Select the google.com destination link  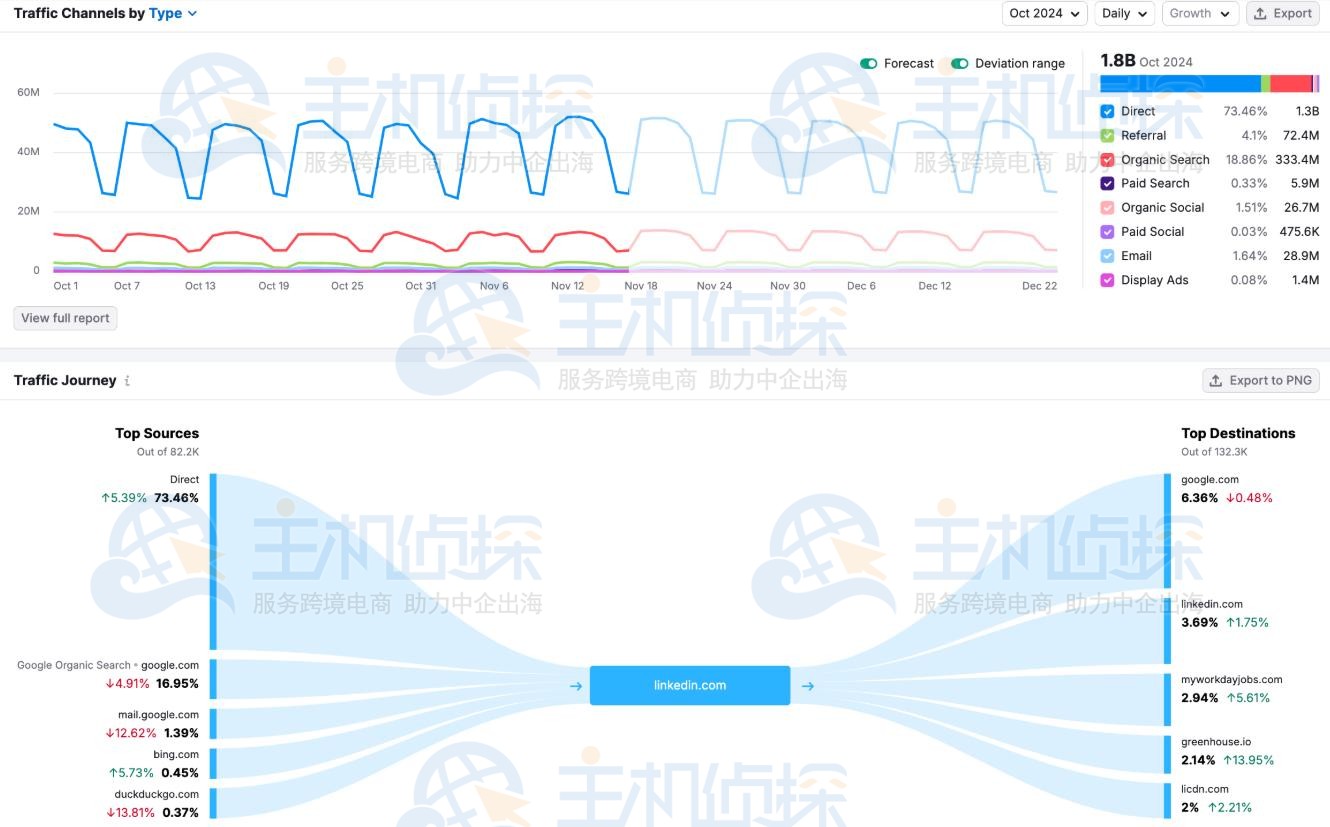click(x=1209, y=479)
